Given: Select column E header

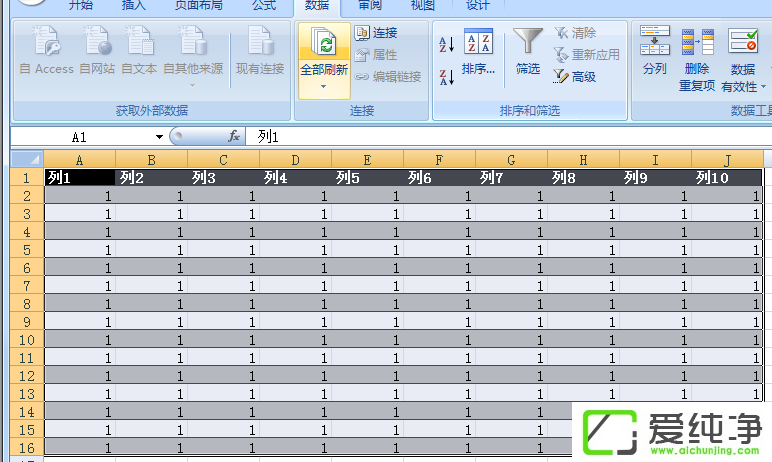Looking at the screenshot, I should [x=367, y=160].
